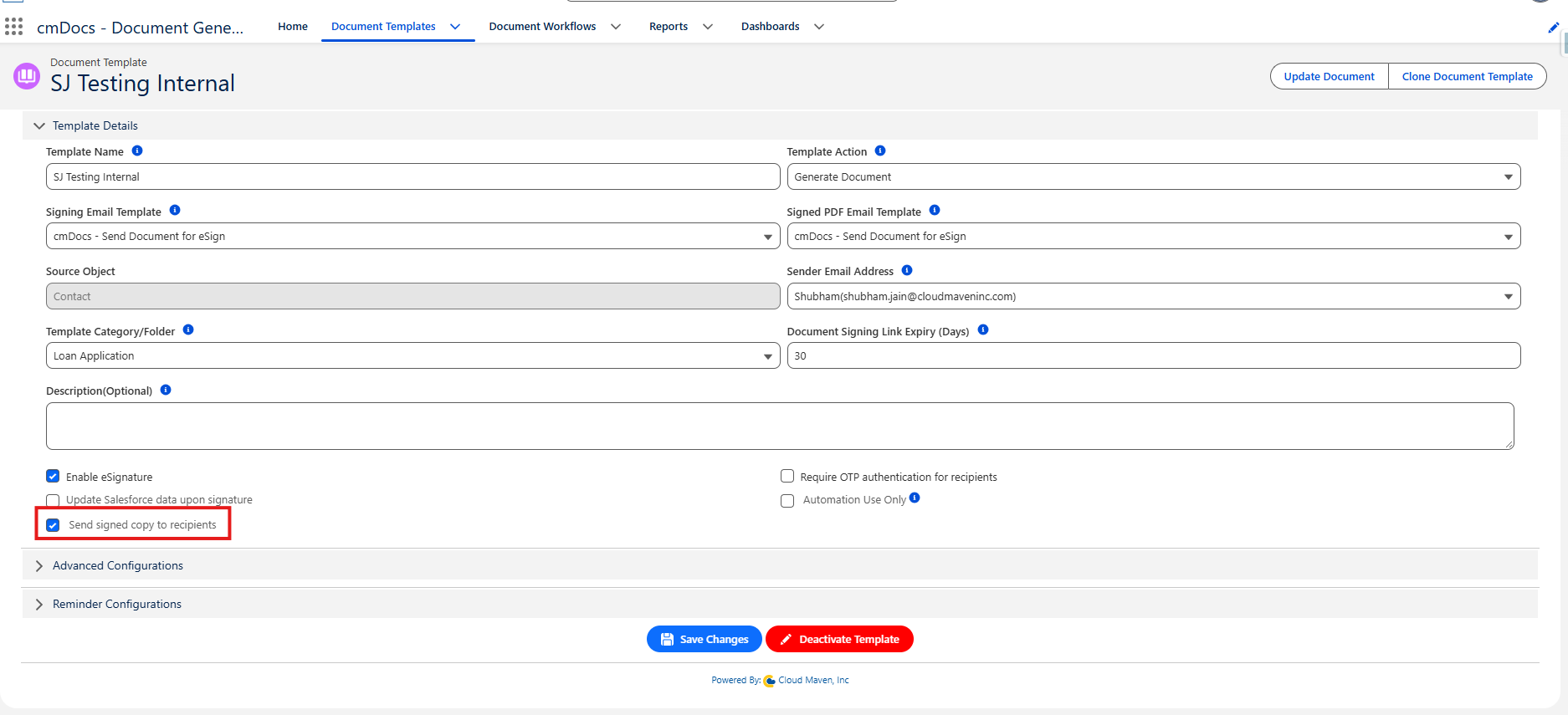Image resolution: width=1568 pixels, height=715 pixels.
Task: Click the info icon next to Template Action
Action: [880, 151]
